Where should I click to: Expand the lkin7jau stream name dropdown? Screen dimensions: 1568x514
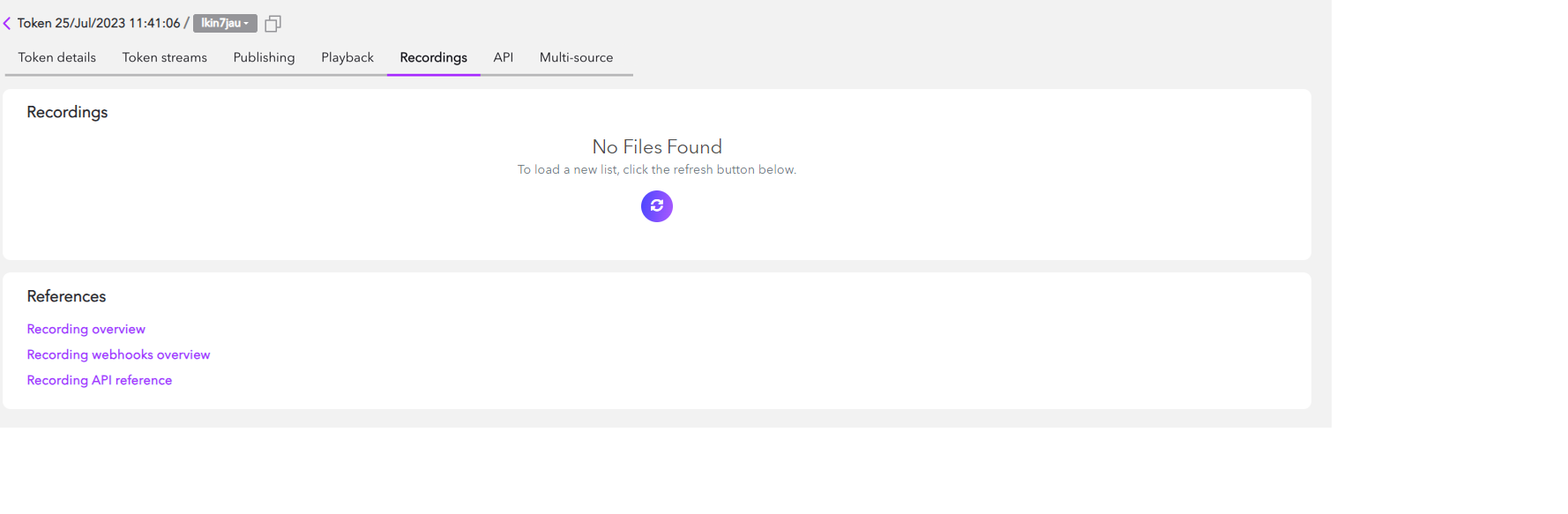225,24
